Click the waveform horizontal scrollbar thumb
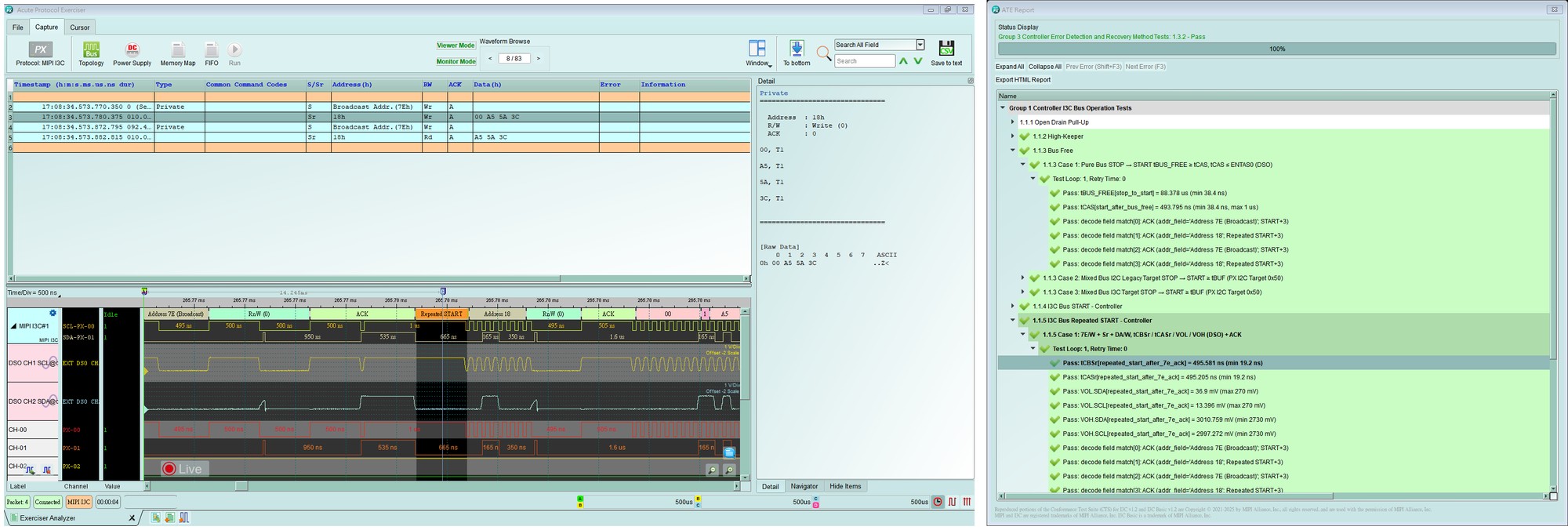 coord(241,487)
